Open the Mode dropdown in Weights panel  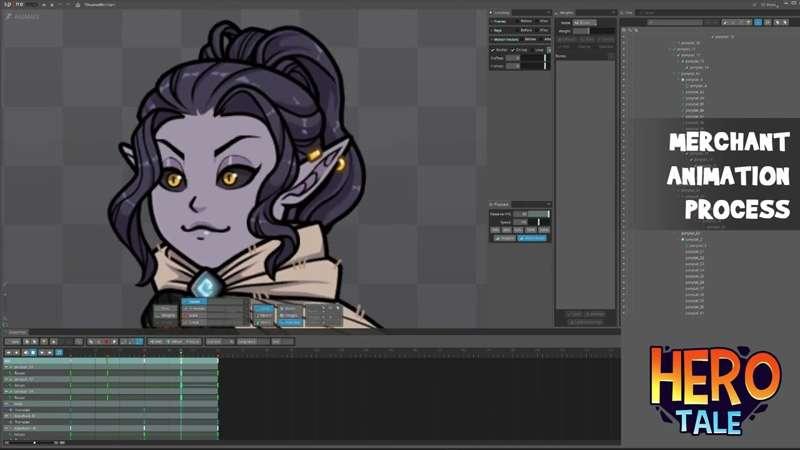[585, 23]
